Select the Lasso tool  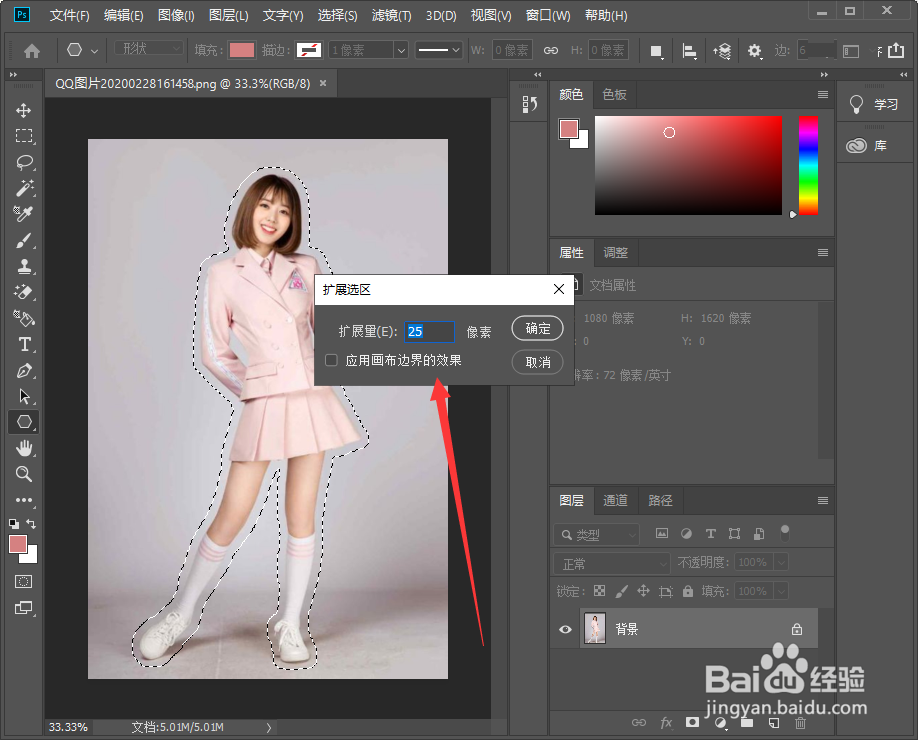(x=24, y=162)
